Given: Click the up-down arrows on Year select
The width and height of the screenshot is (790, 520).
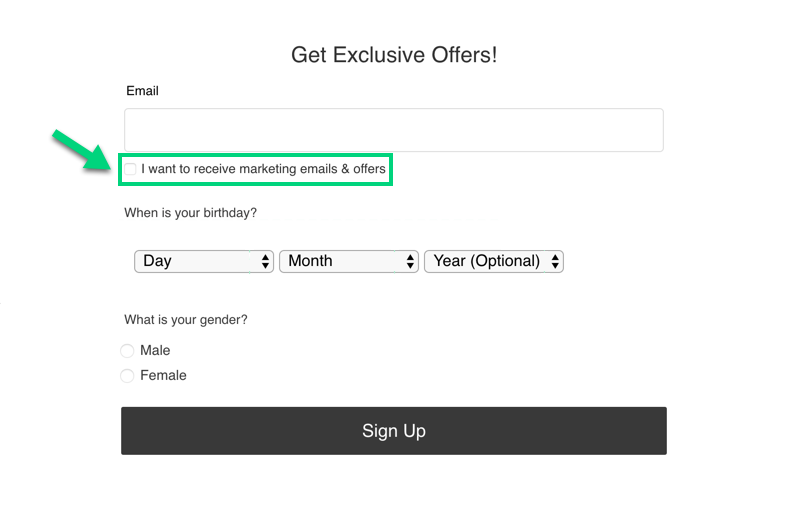Looking at the screenshot, I should tap(555, 261).
